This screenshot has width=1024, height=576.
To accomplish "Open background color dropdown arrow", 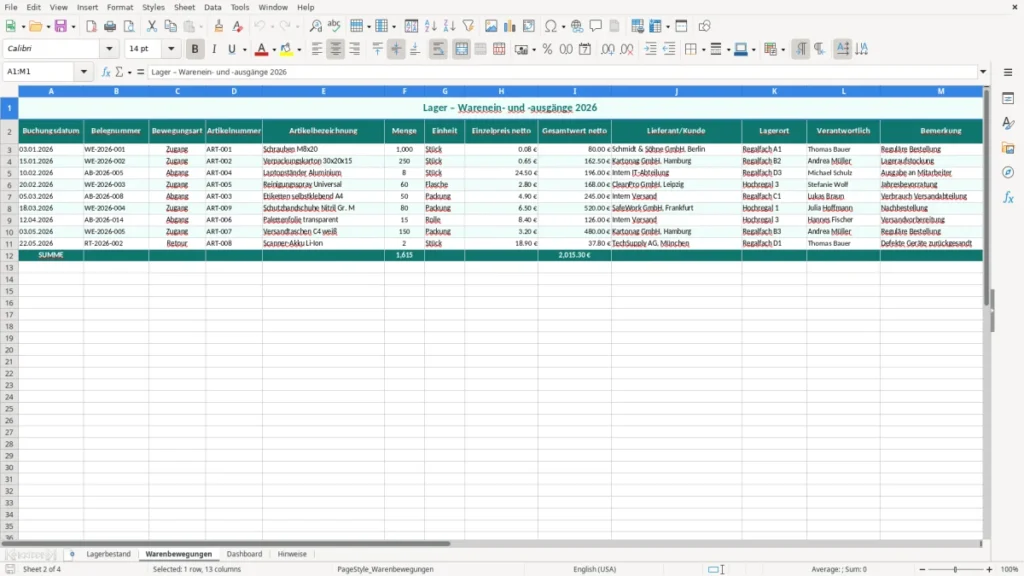I will coord(299,50).
